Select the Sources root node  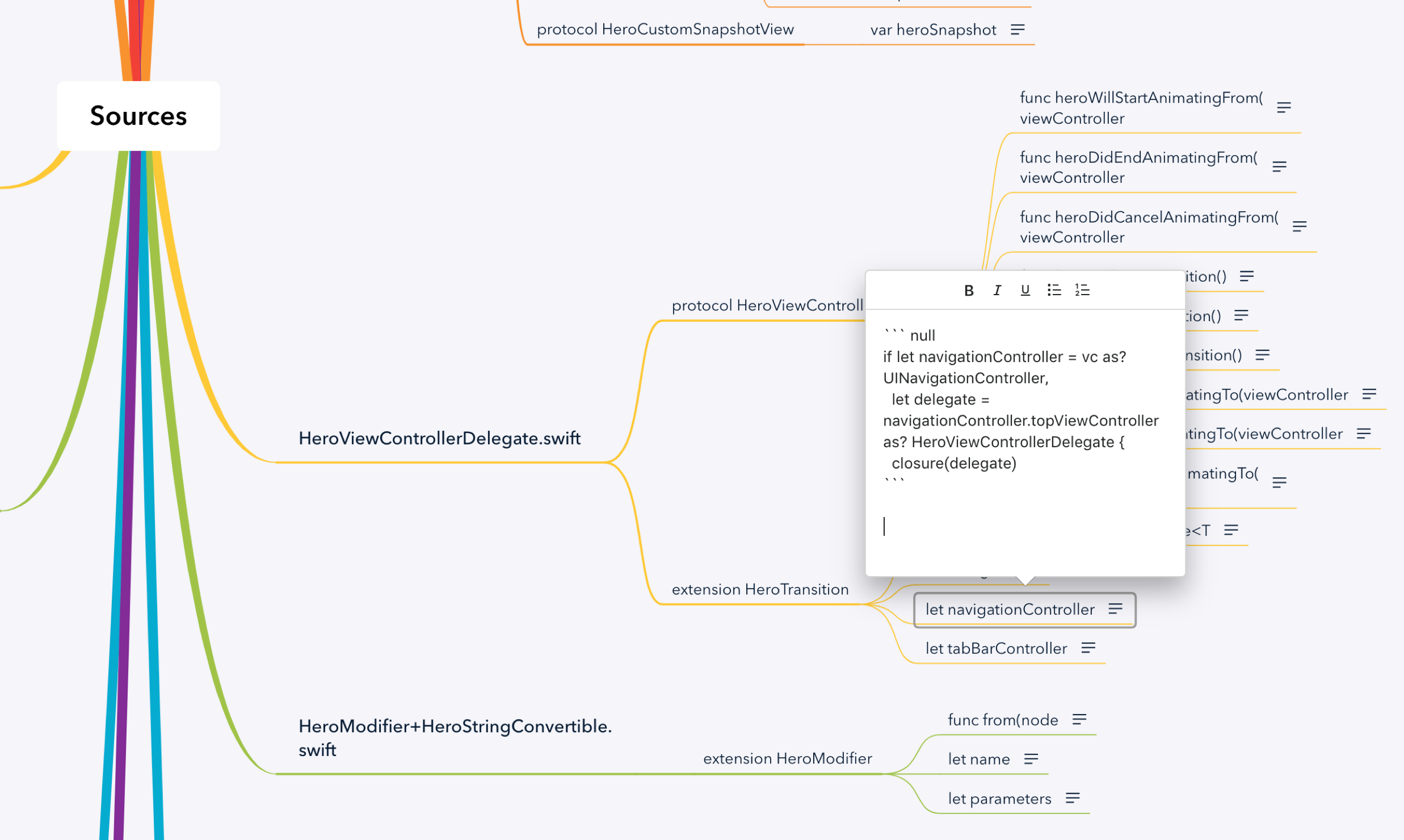(x=138, y=116)
